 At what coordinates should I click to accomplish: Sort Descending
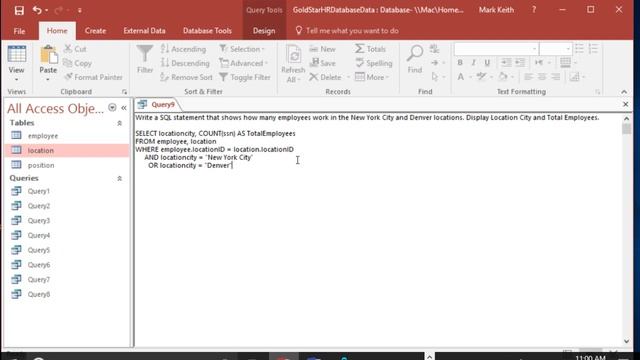(x=185, y=63)
